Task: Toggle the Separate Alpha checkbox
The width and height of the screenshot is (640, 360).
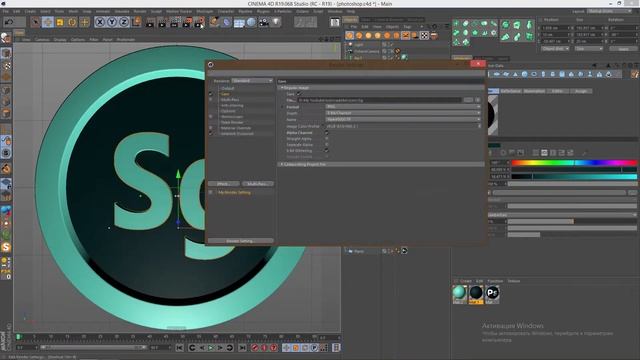Action: (327, 144)
